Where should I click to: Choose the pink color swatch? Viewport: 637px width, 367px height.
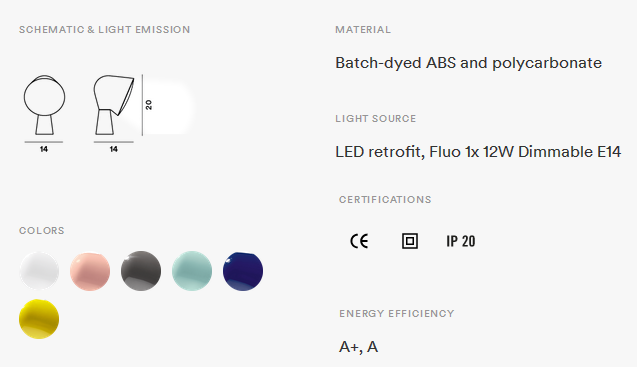(90, 271)
